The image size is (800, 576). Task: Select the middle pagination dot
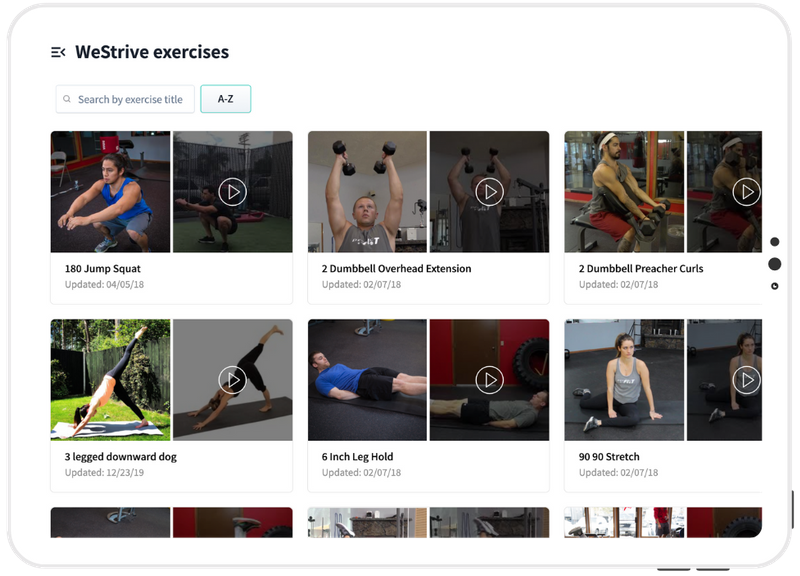point(773,264)
